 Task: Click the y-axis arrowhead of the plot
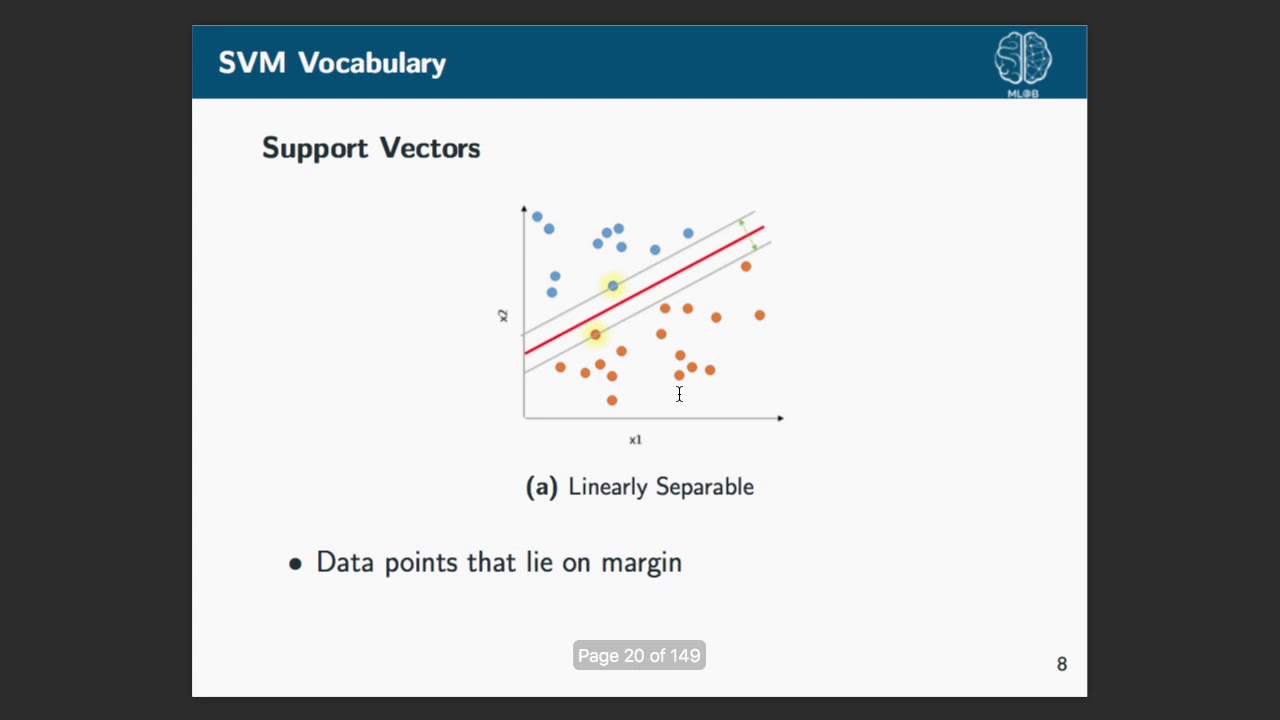coord(524,208)
